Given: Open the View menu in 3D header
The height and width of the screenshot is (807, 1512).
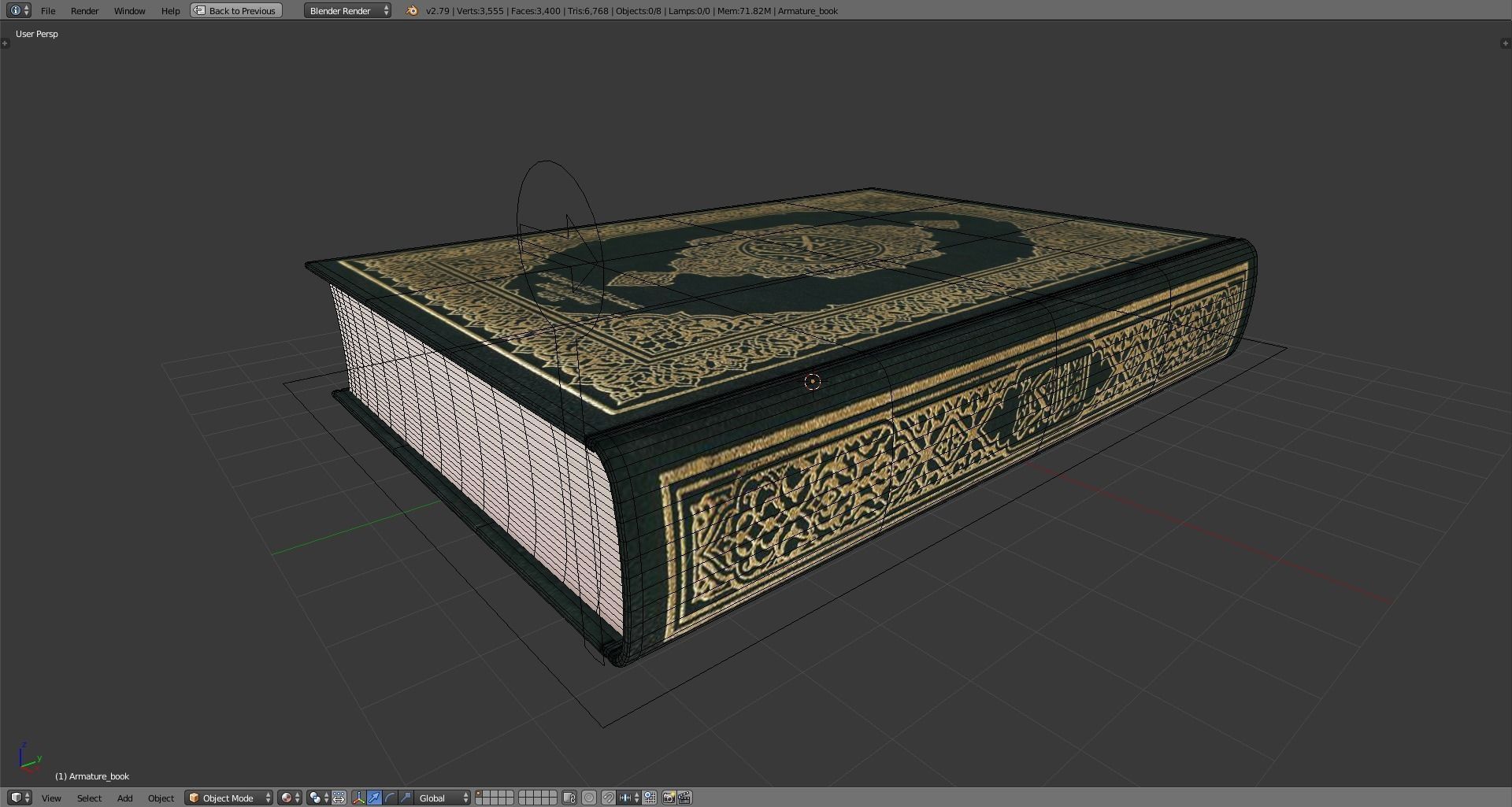Looking at the screenshot, I should [51, 798].
